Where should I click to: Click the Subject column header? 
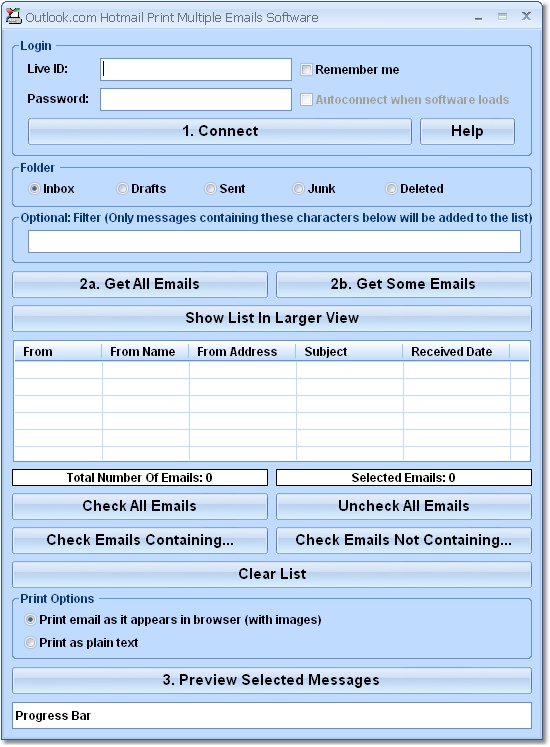click(349, 352)
